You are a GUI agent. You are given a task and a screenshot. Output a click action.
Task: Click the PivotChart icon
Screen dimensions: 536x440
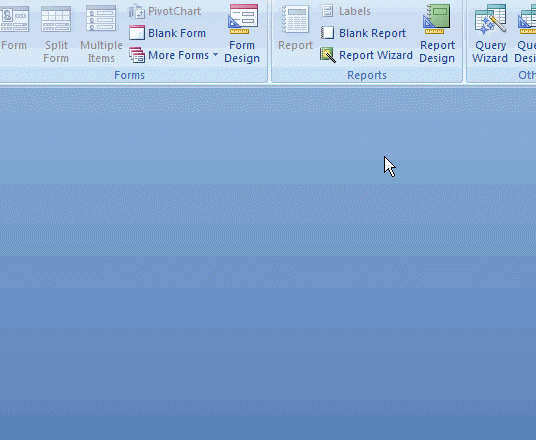[137, 11]
